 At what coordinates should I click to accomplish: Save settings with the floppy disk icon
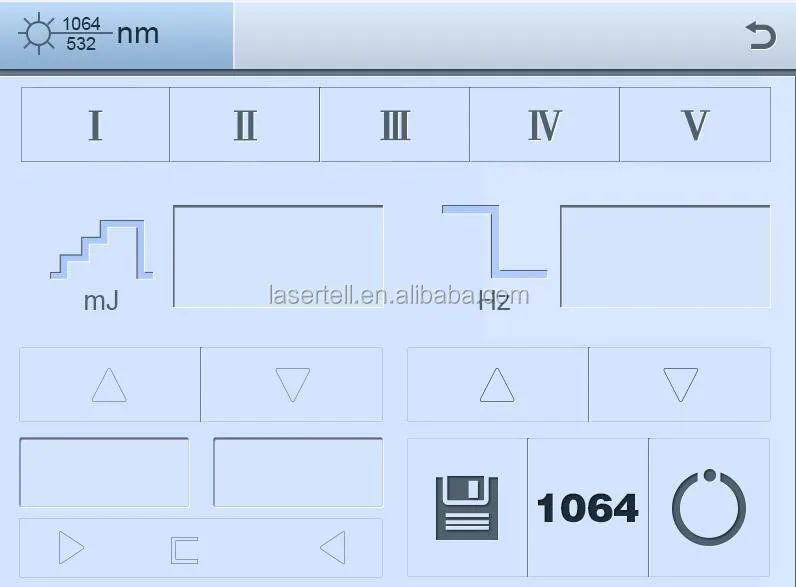(467, 508)
